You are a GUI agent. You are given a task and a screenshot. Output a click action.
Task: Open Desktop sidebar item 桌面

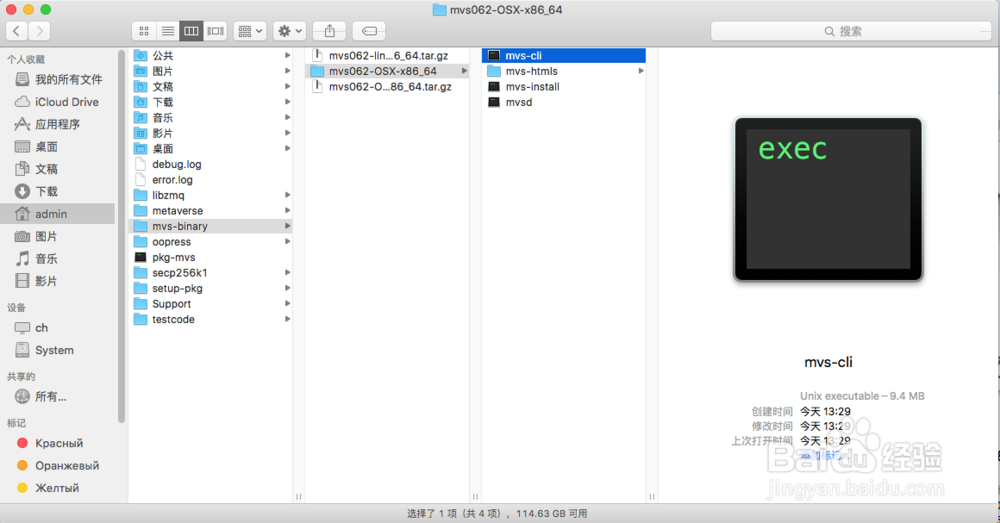58,147
